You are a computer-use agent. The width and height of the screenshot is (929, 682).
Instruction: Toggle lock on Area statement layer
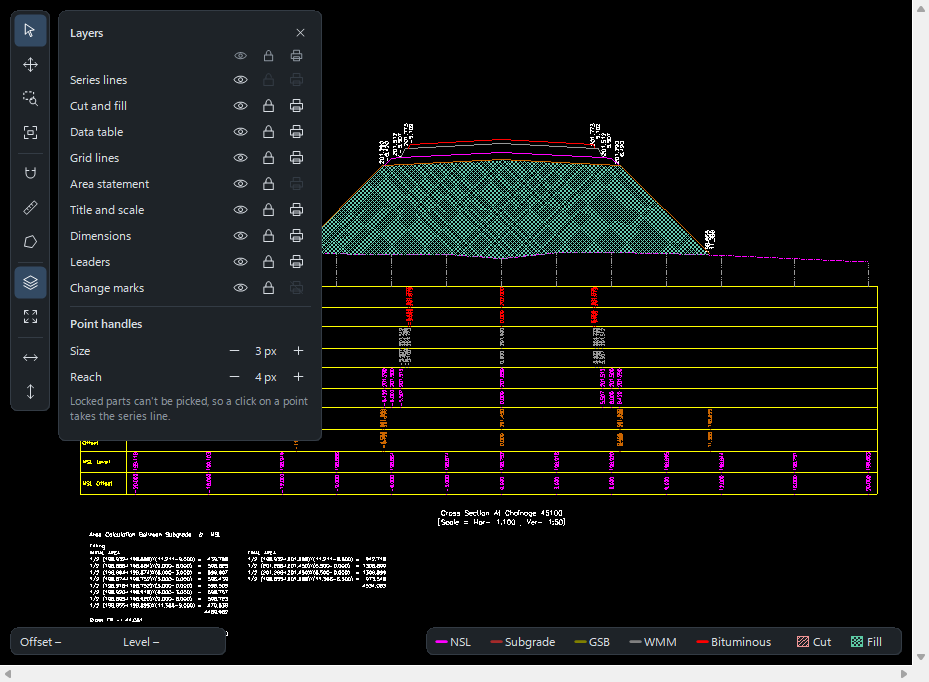pyautogui.click(x=268, y=184)
